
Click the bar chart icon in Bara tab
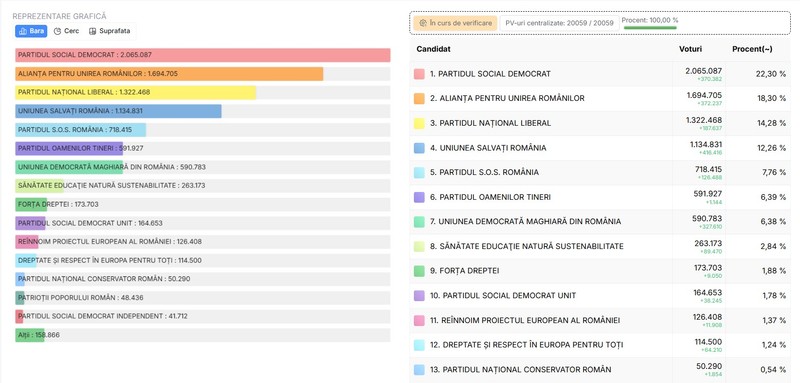click(22, 31)
